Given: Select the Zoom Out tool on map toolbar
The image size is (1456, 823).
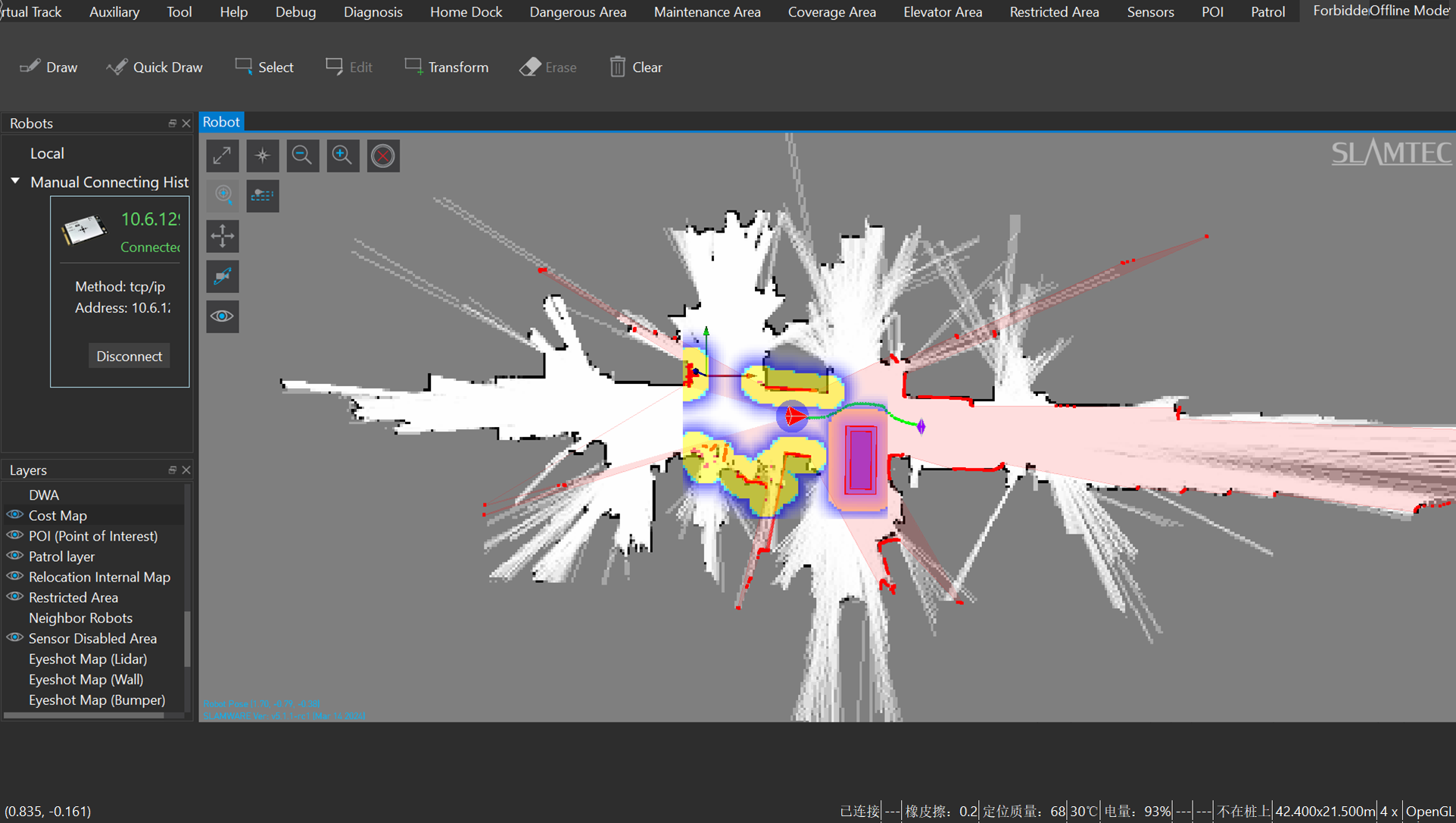Looking at the screenshot, I should (x=303, y=155).
